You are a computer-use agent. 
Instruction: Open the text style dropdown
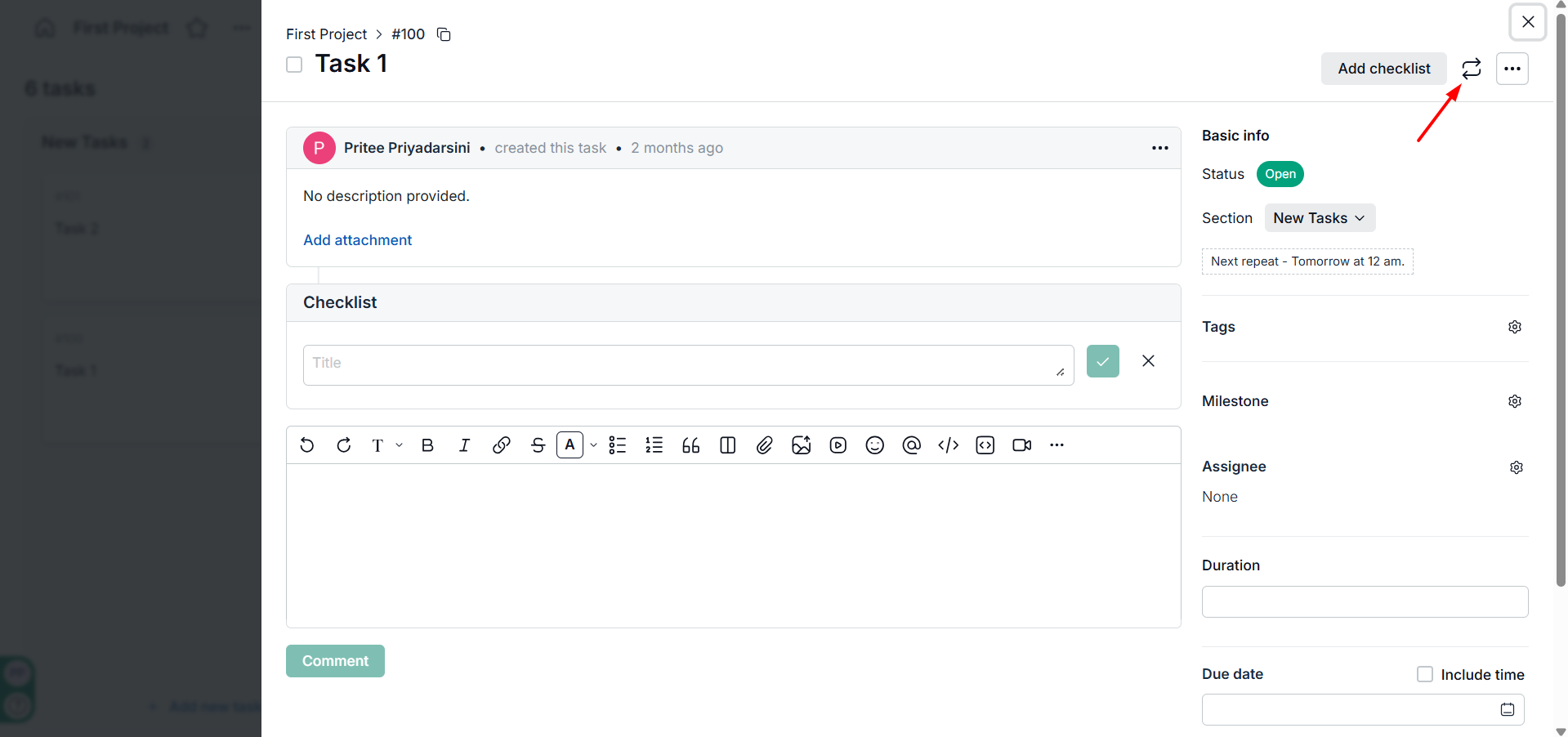click(386, 445)
